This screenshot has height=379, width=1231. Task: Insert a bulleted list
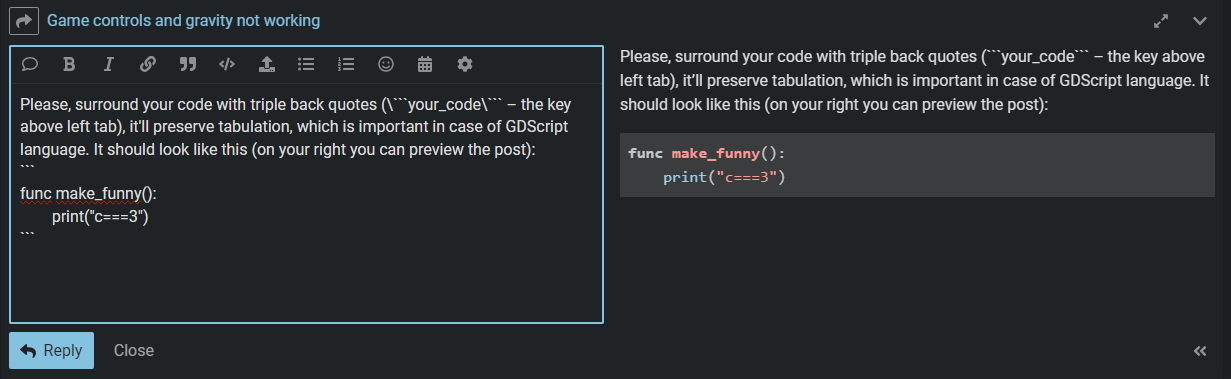pyautogui.click(x=306, y=64)
